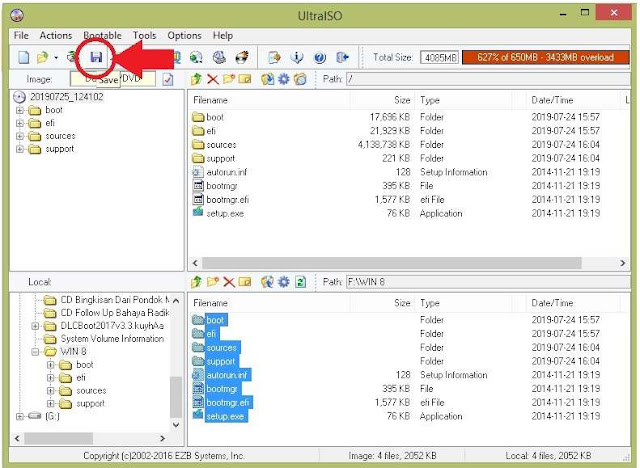640x468 pixels.
Task: Select sources folder in the image file list
Action: click(221, 145)
